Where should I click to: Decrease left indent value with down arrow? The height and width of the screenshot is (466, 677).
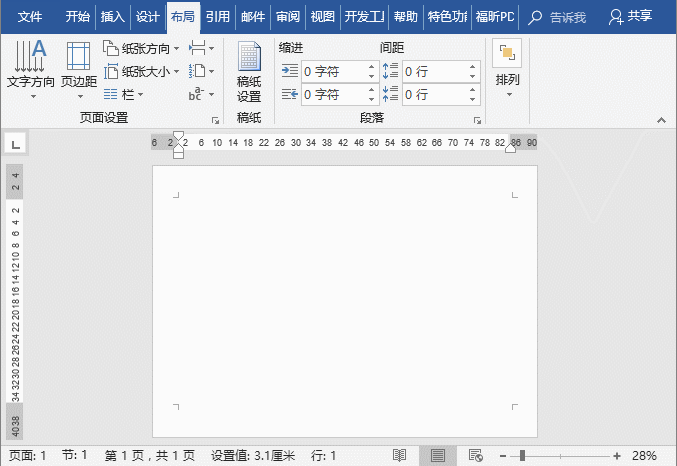pyautogui.click(x=371, y=76)
